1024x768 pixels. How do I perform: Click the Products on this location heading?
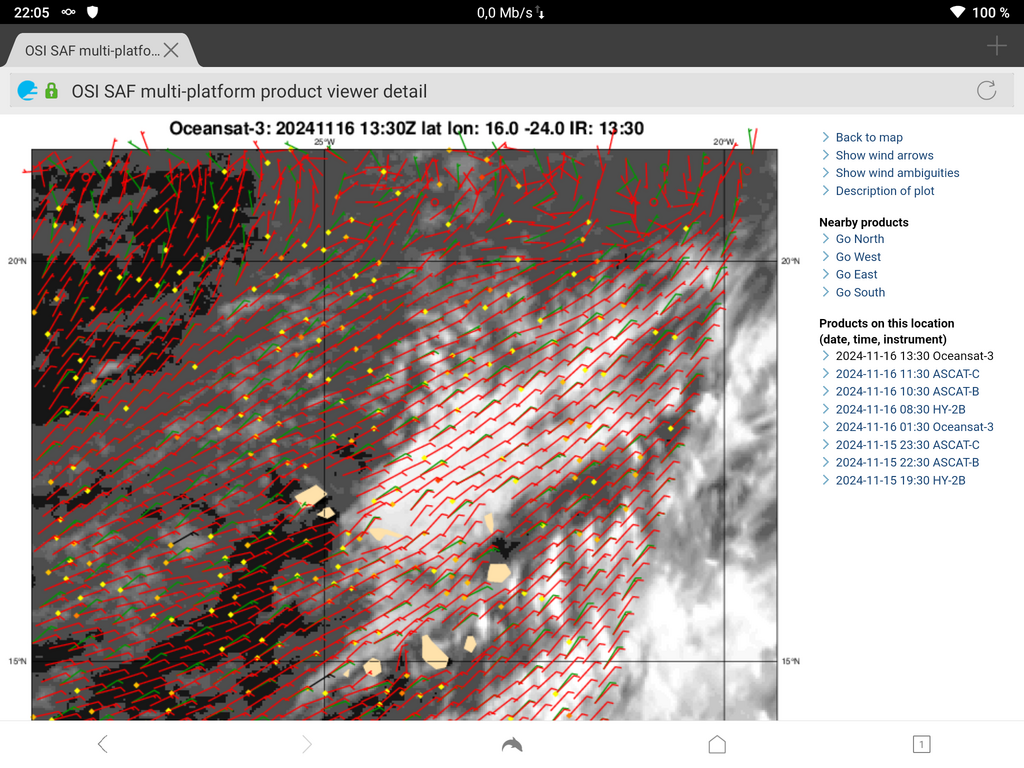tap(886, 331)
